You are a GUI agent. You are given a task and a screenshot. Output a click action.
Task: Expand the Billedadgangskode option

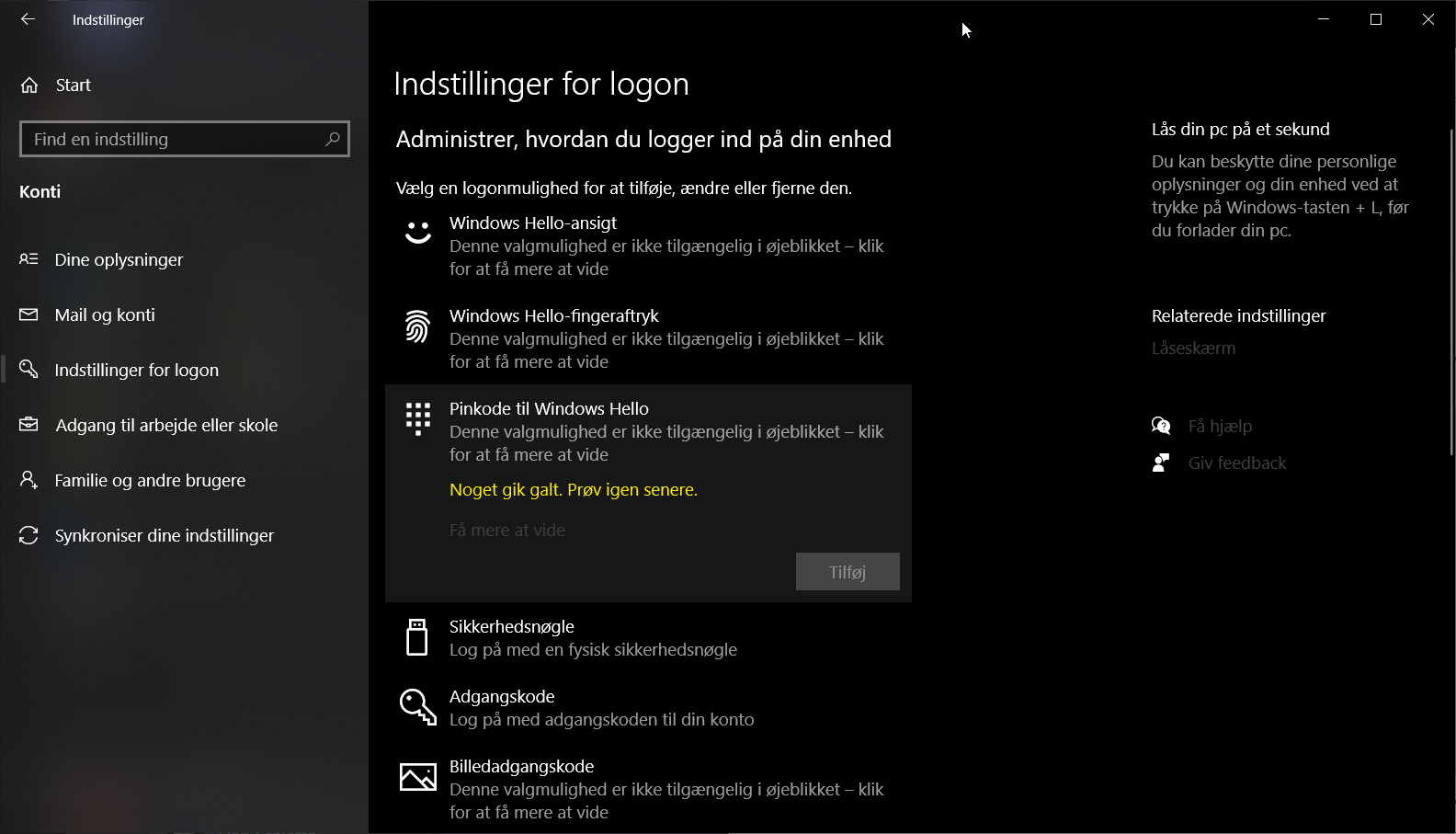coord(648,789)
